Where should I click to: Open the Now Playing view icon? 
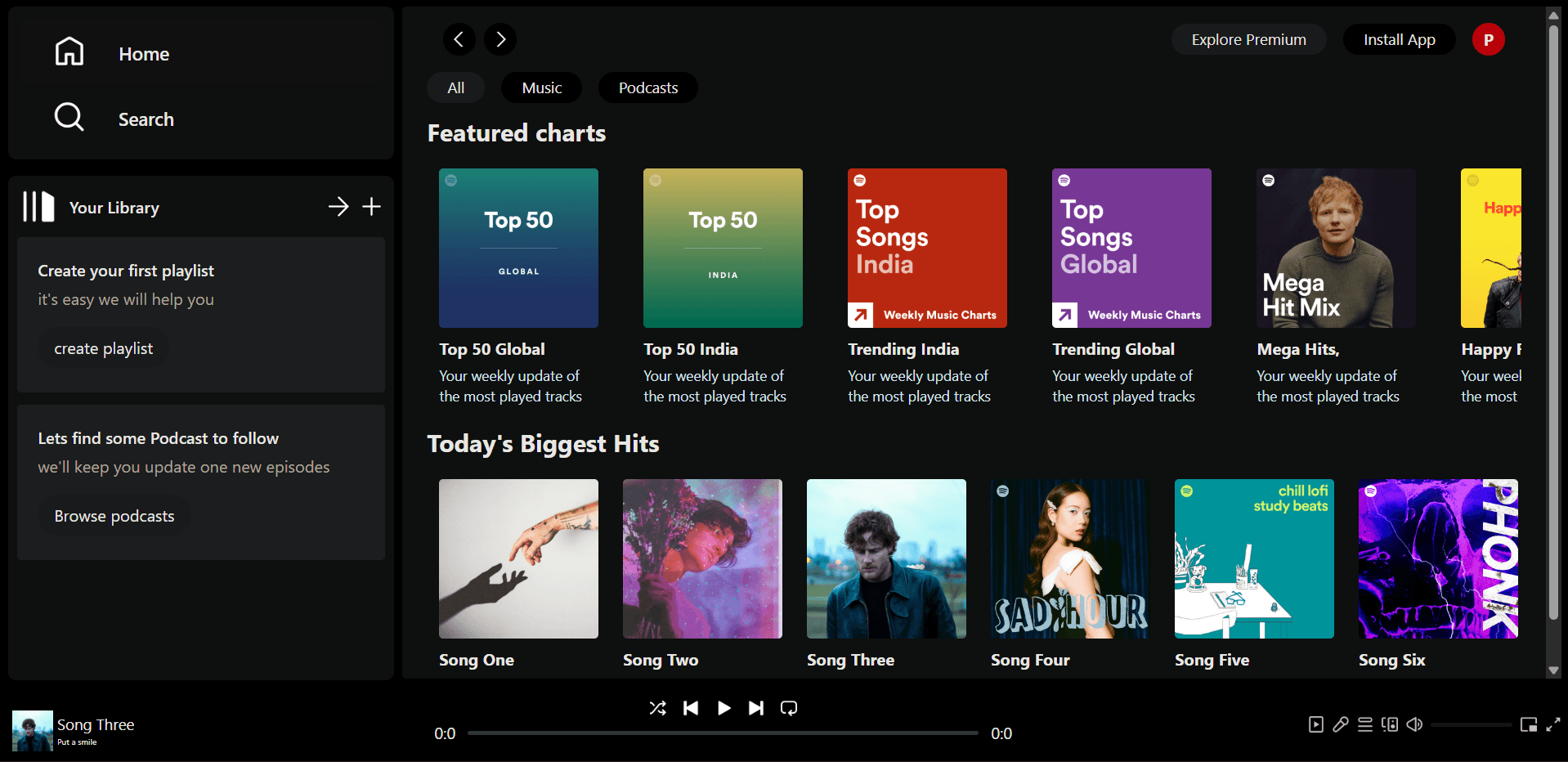tap(1316, 724)
